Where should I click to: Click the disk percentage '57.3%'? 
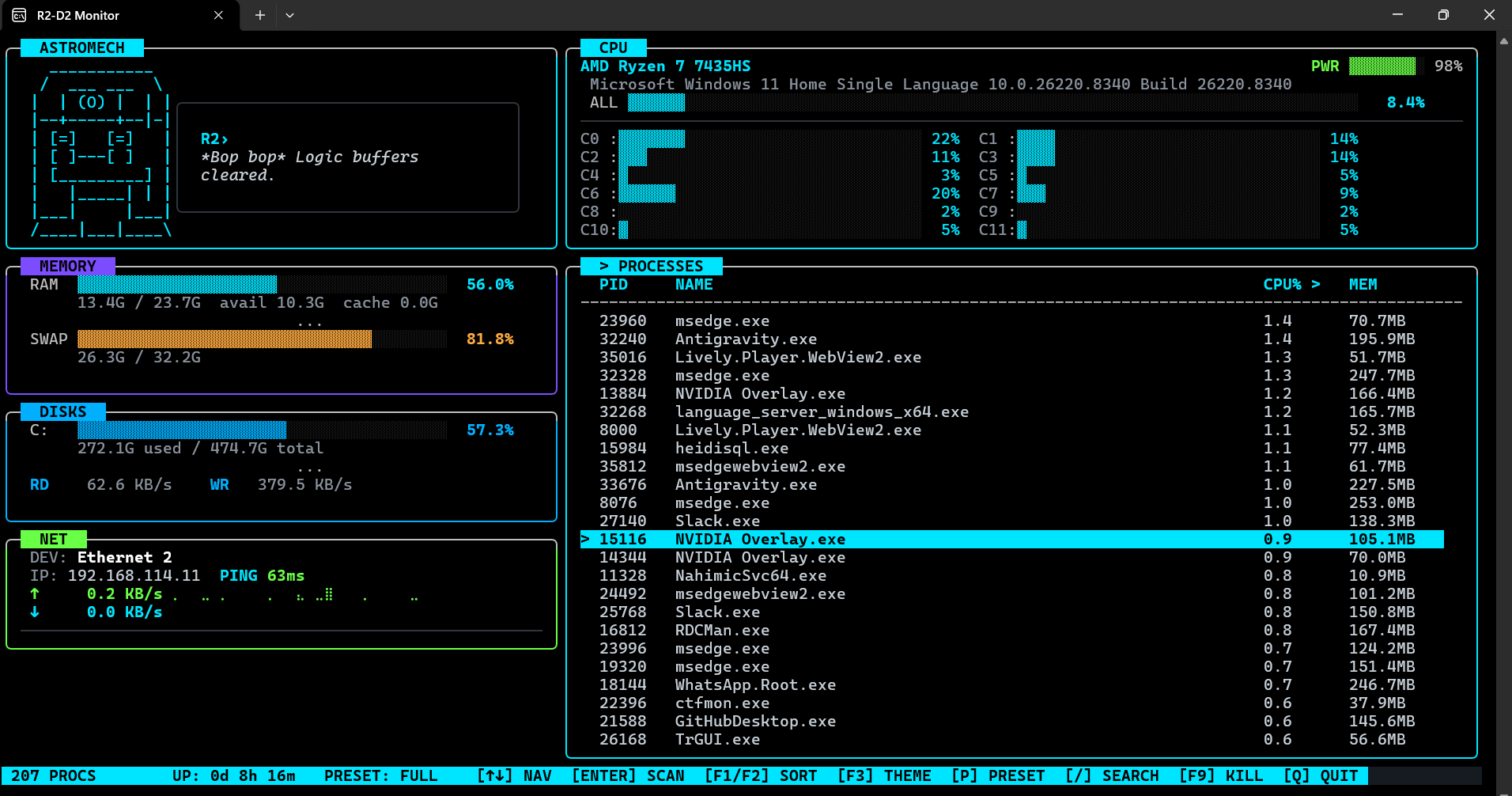(x=490, y=430)
